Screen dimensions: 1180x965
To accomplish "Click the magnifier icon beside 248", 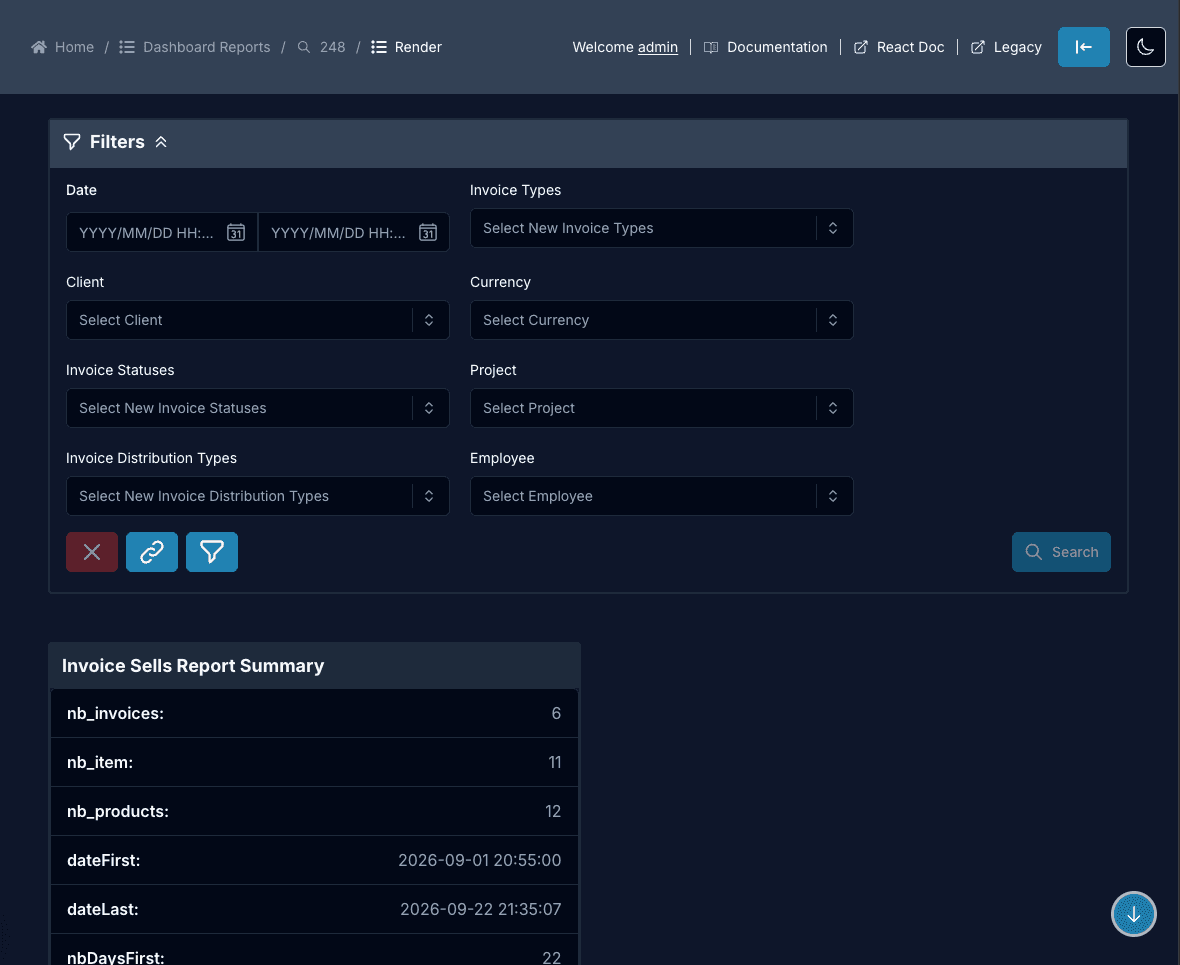I will 303,47.
